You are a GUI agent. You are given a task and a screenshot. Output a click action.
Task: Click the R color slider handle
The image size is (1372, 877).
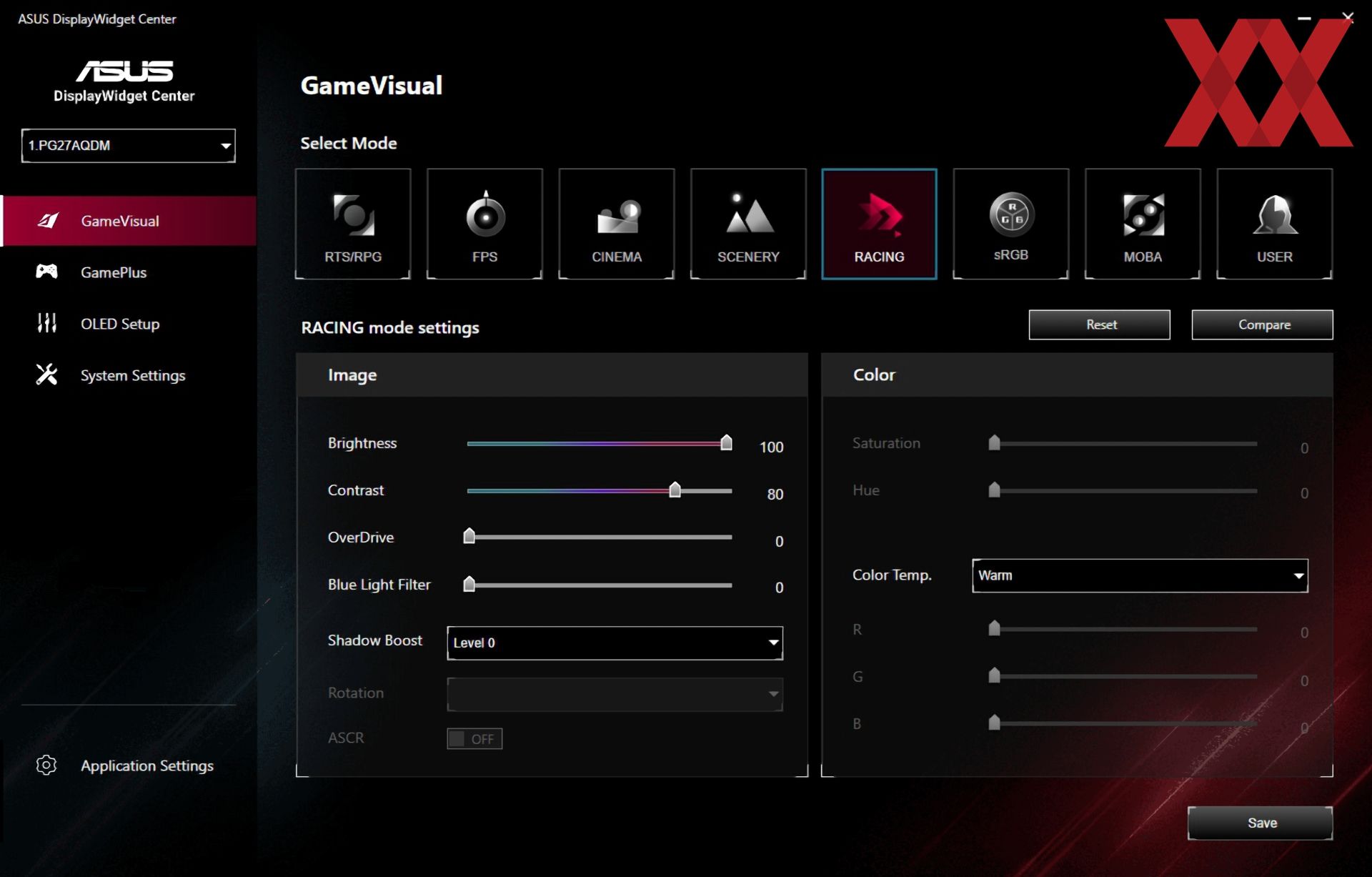tap(994, 628)
